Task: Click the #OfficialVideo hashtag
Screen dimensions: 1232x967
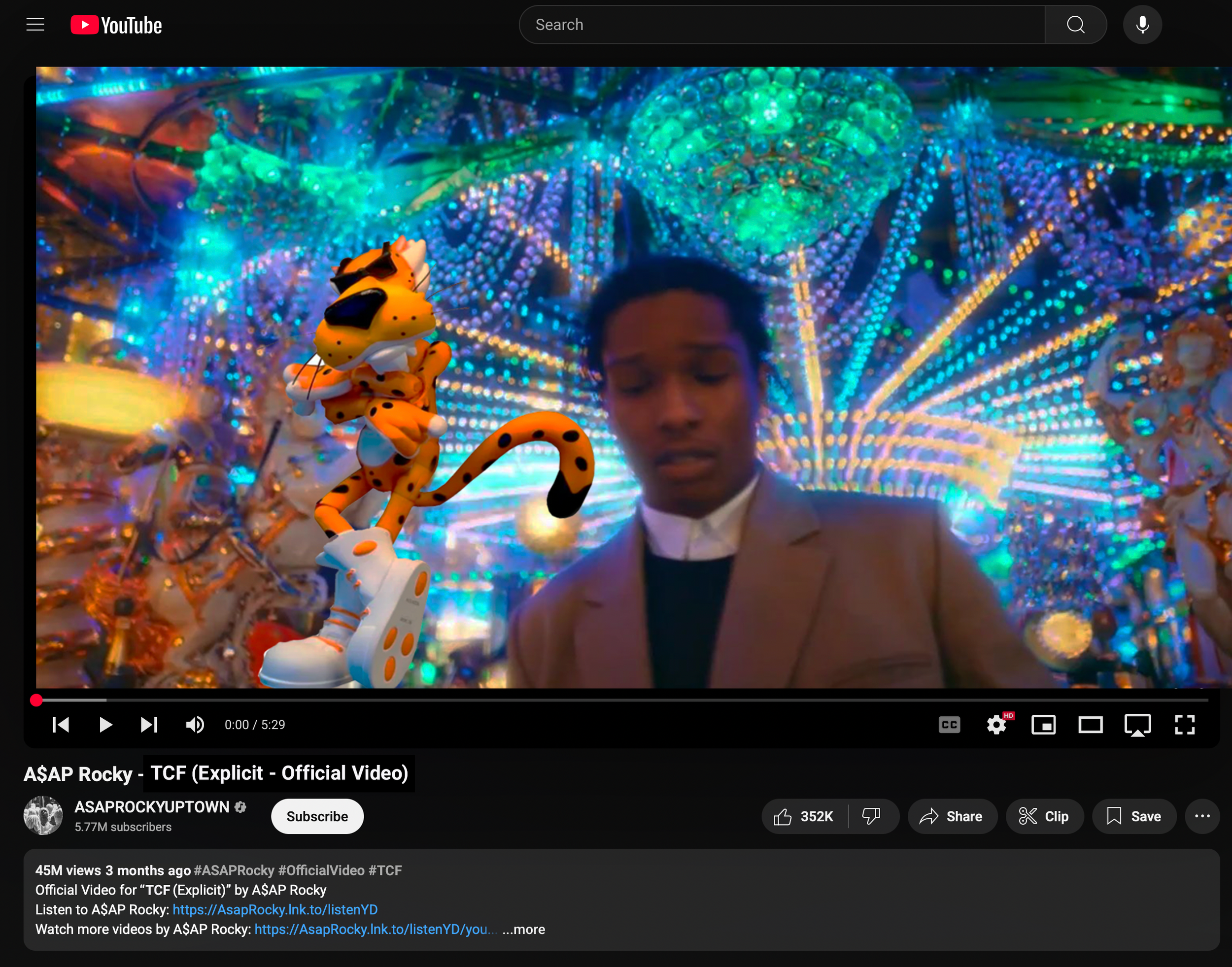Action: 321,870
